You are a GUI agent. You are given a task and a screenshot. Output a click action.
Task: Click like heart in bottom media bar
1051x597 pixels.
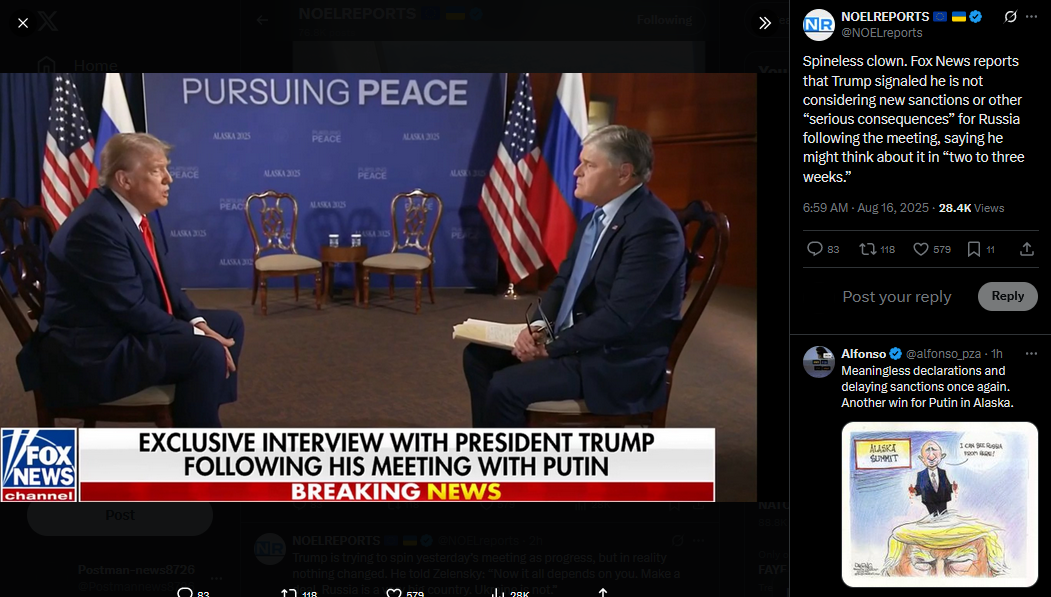tap(394, 593)
